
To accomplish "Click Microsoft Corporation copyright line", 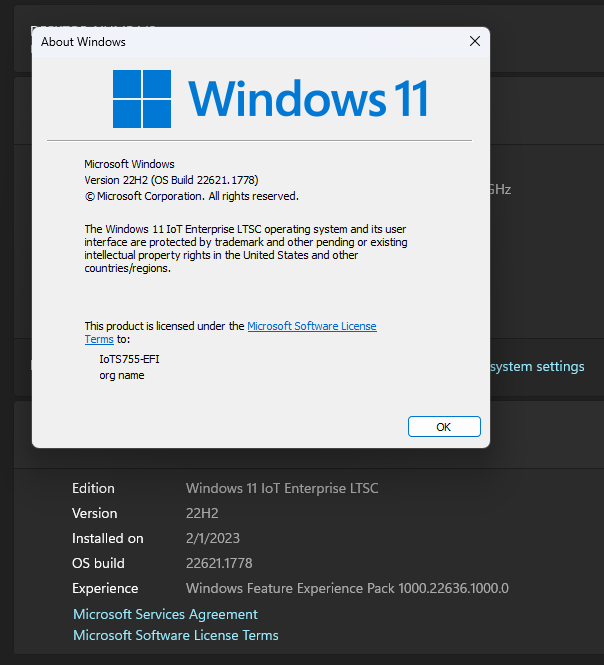I will [x=192, y=196].
